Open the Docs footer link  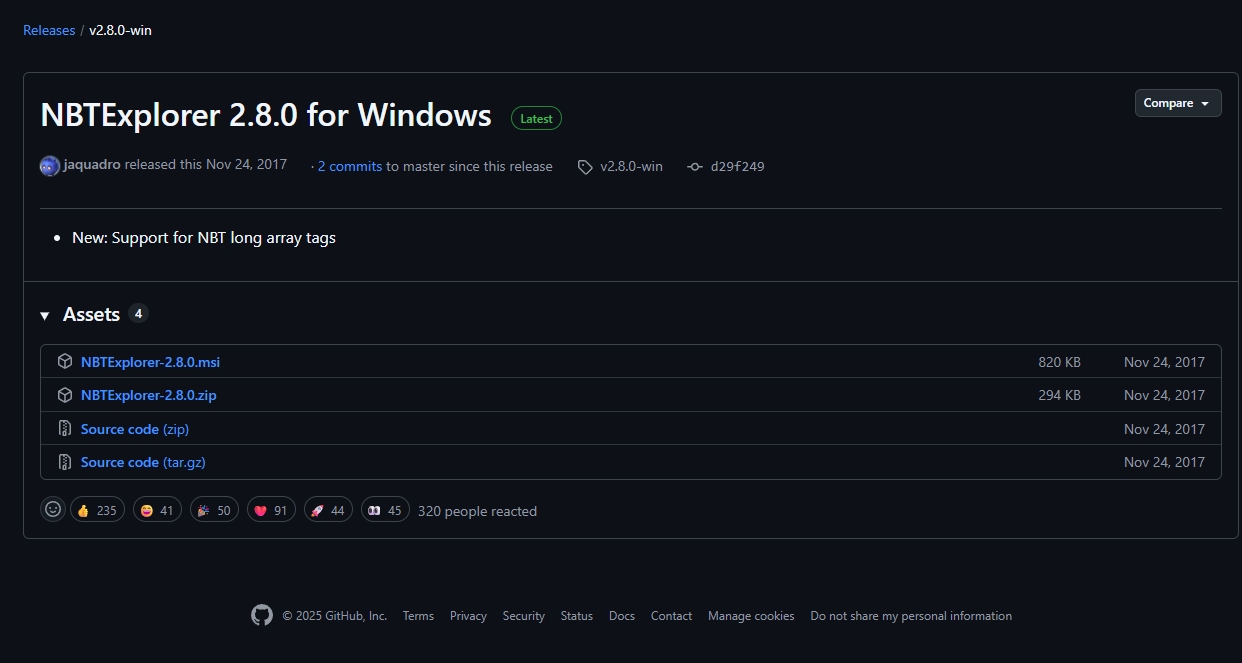coord(622,616)
